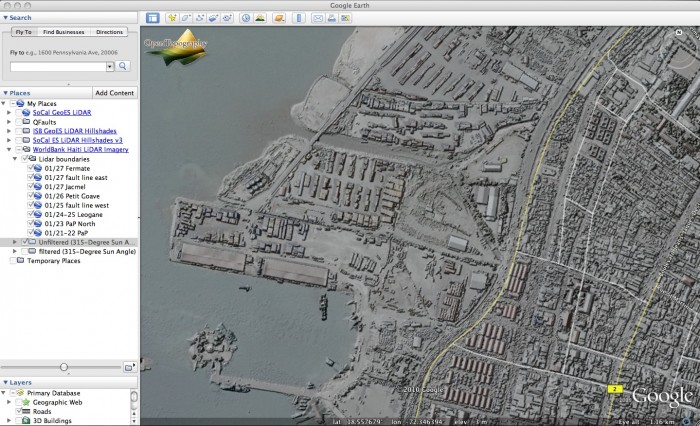Click the Roads layer icon

click(x=26, y=411)
